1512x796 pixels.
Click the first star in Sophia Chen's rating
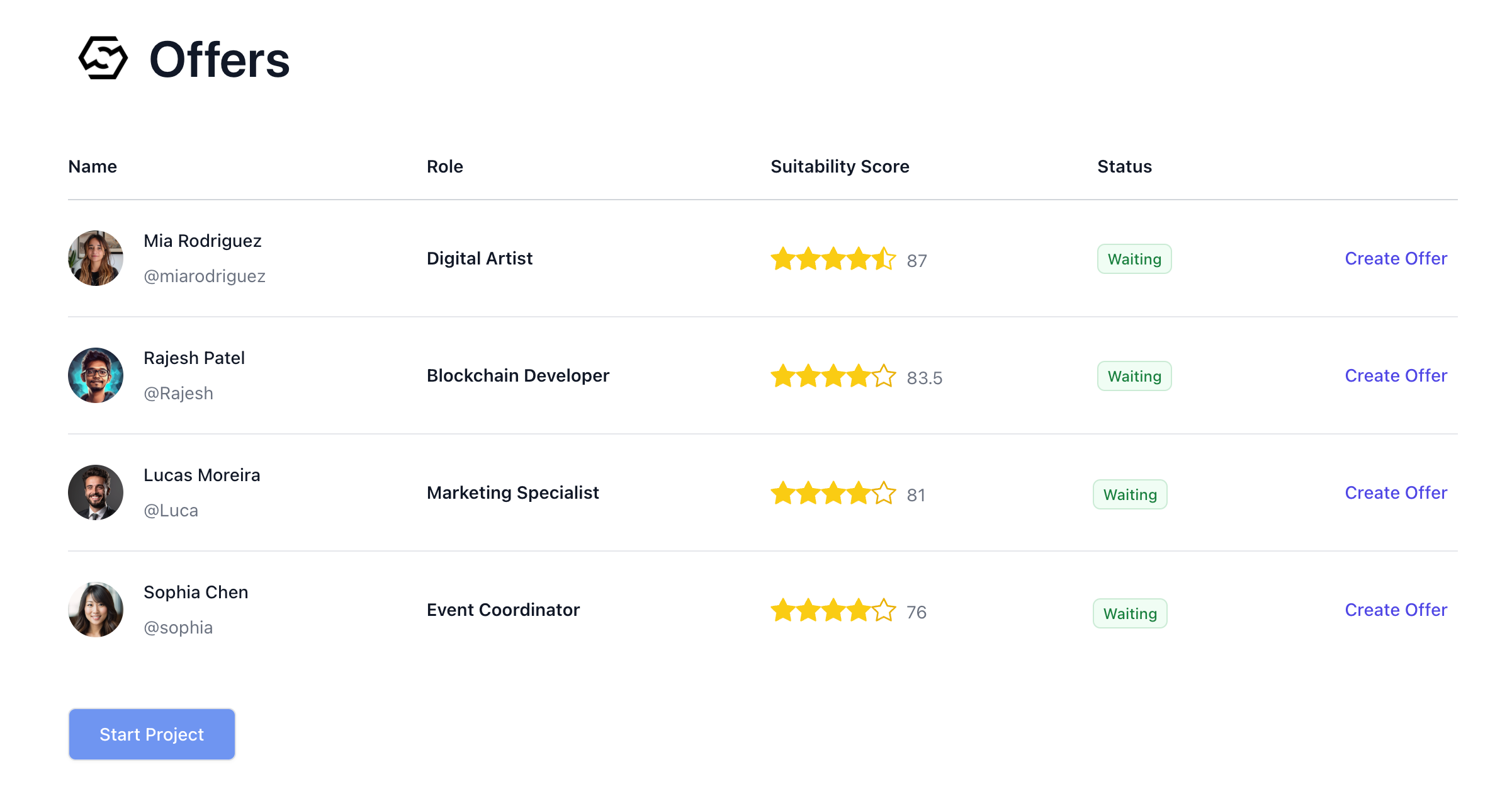[783, 610]
